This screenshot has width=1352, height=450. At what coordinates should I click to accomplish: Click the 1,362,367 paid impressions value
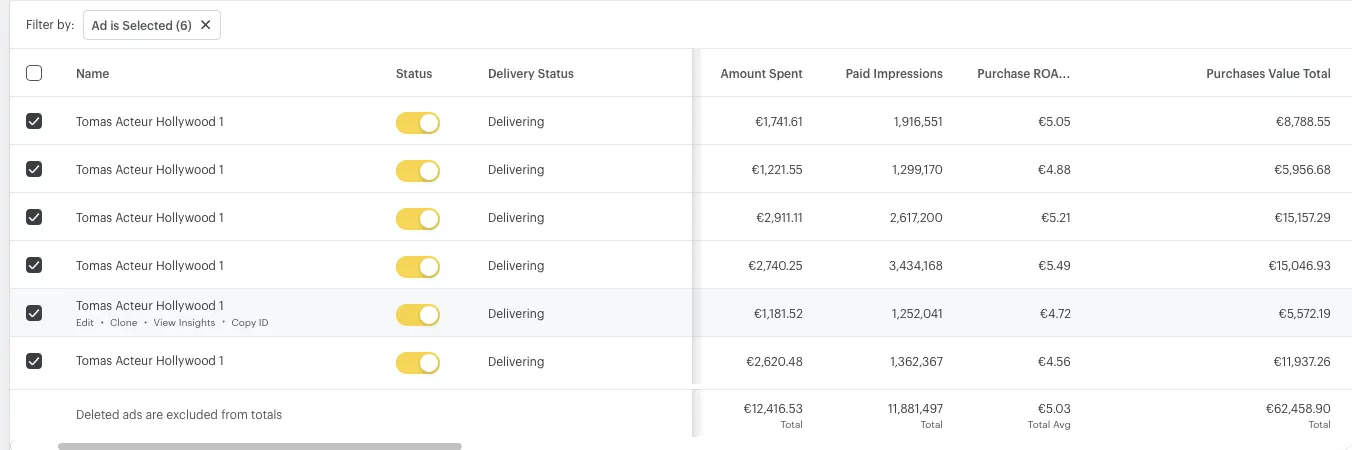[x=916, y=362]
